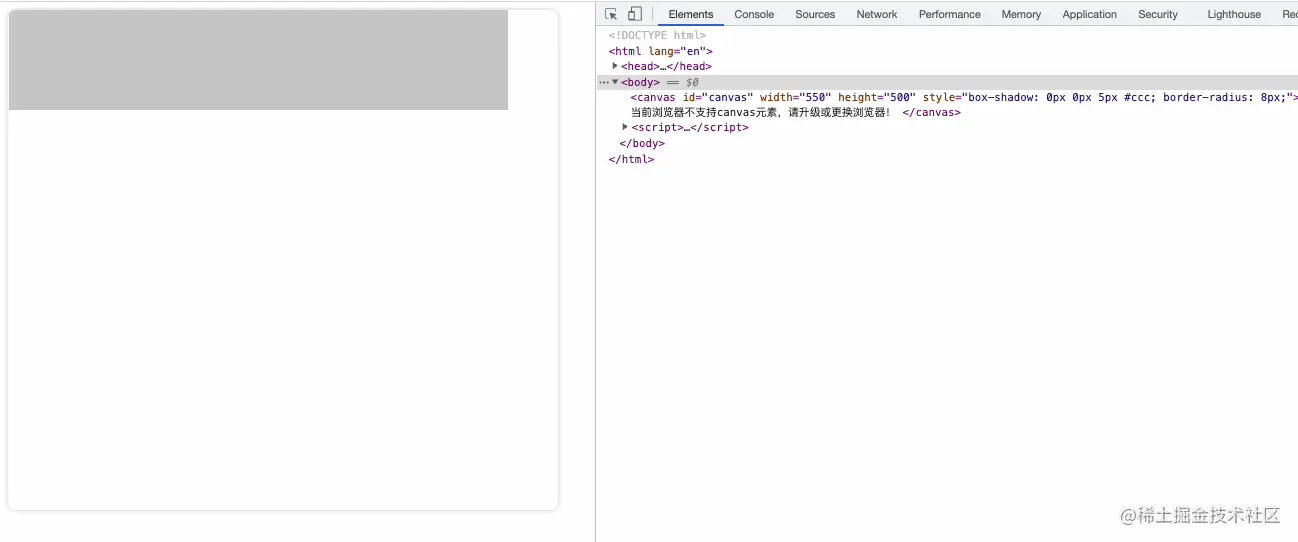Open the Network tab
This screenshot has height=542, width=1298.
coord(877,14)
